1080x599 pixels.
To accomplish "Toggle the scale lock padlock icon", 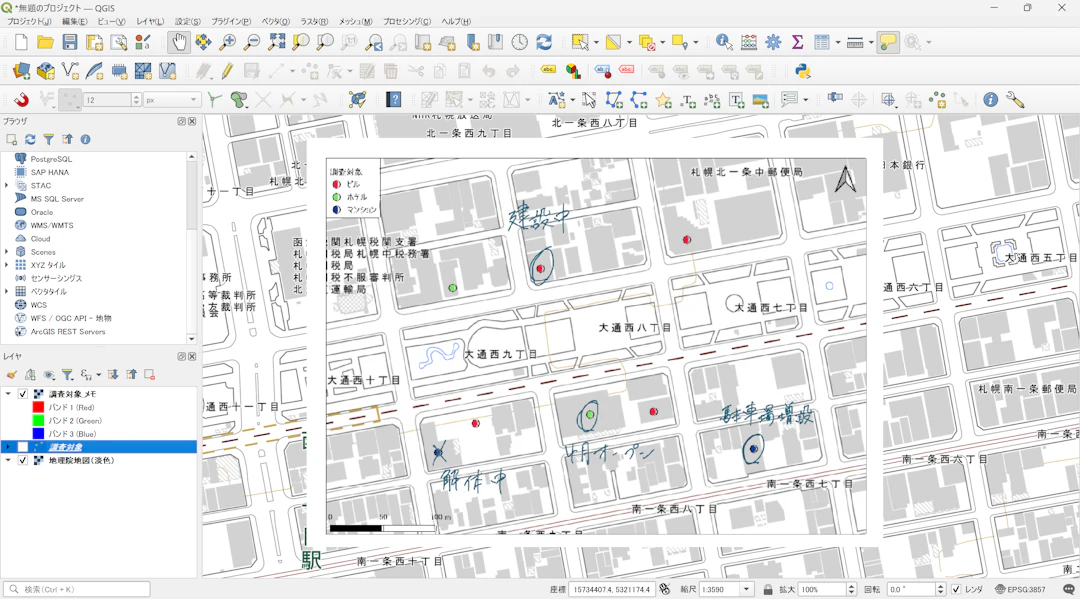I will tap(768, 589).
